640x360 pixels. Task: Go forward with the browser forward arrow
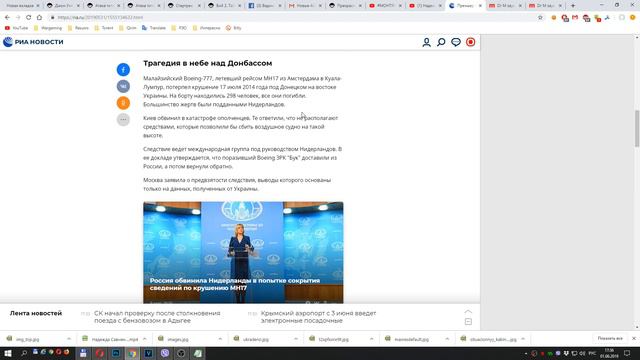(x=18, y=18)
